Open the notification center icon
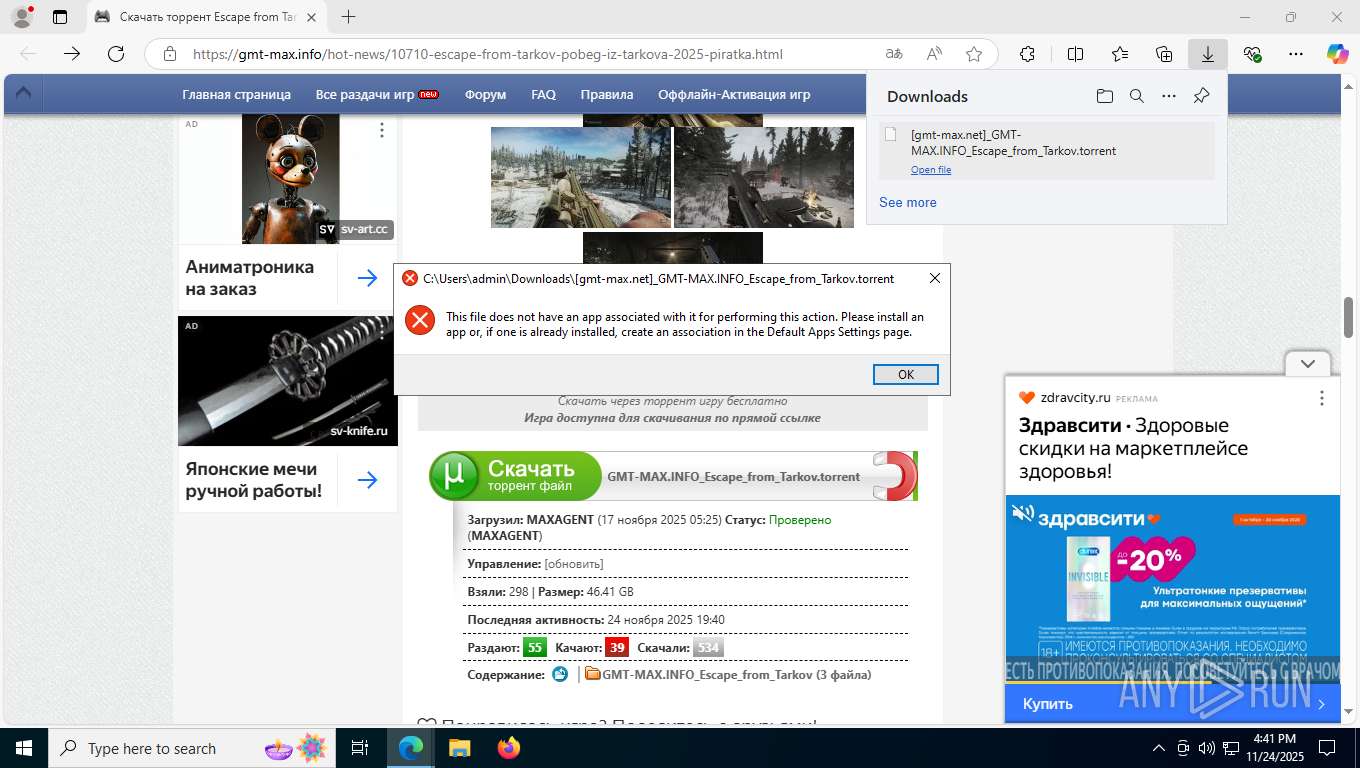The image size is (1360, 768). click(x=1327, y=748)
